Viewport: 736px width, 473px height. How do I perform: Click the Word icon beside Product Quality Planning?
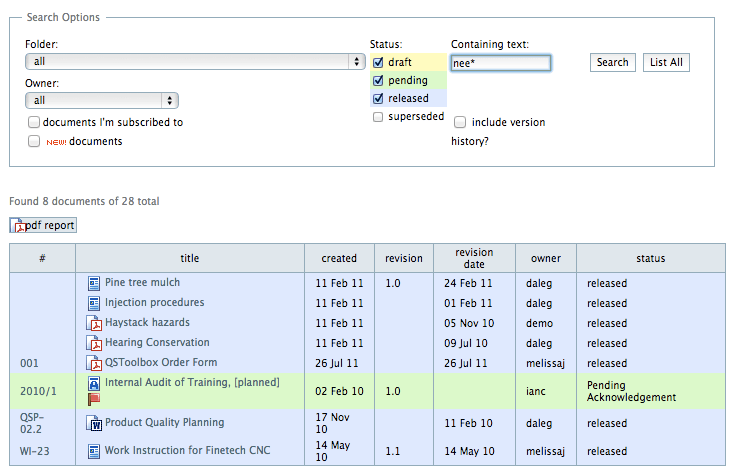[94, 423]
